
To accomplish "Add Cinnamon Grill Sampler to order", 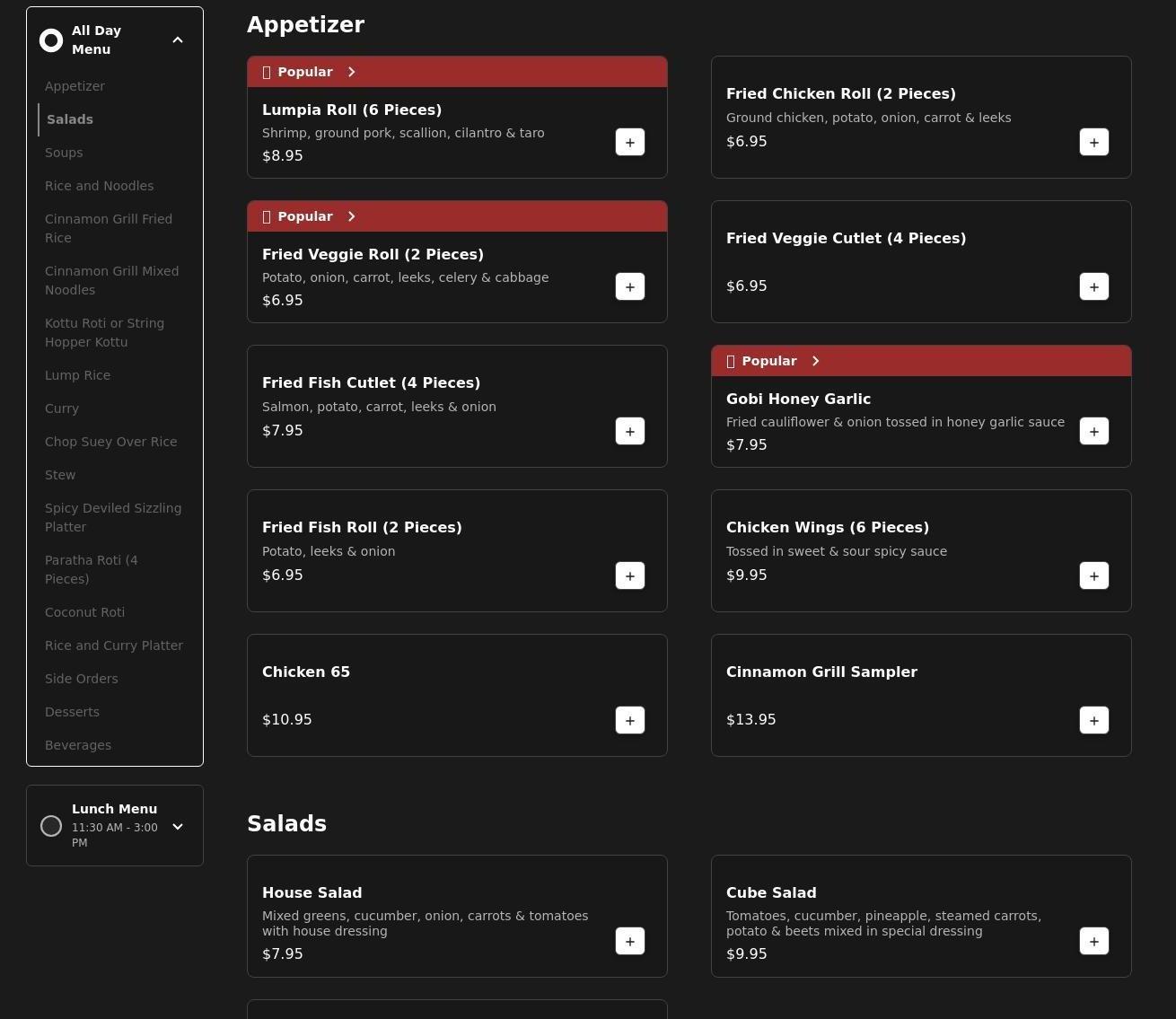I will click(x=1093, y=720).
